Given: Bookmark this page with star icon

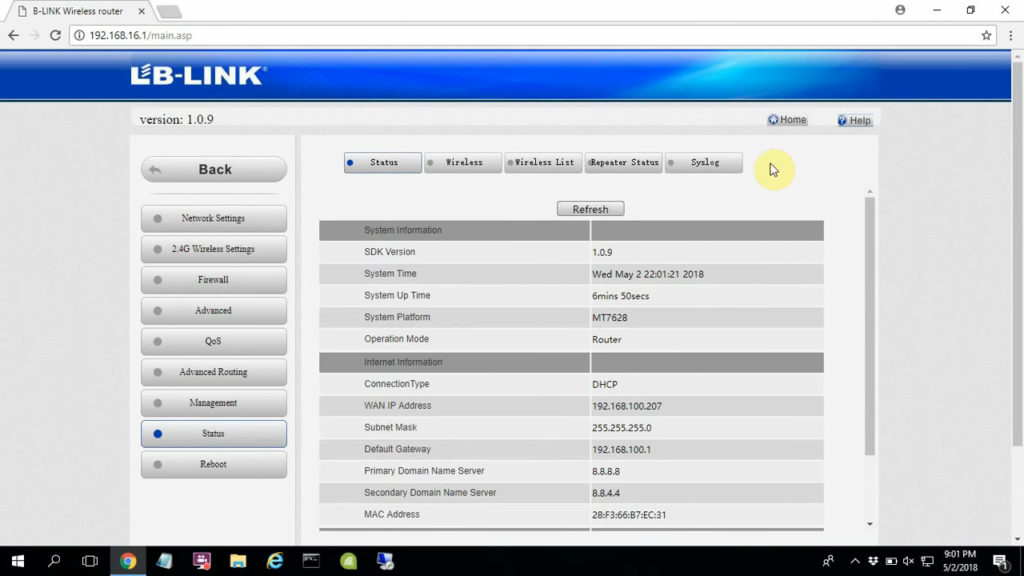Looking at the screenshot, I should (986, 35).
